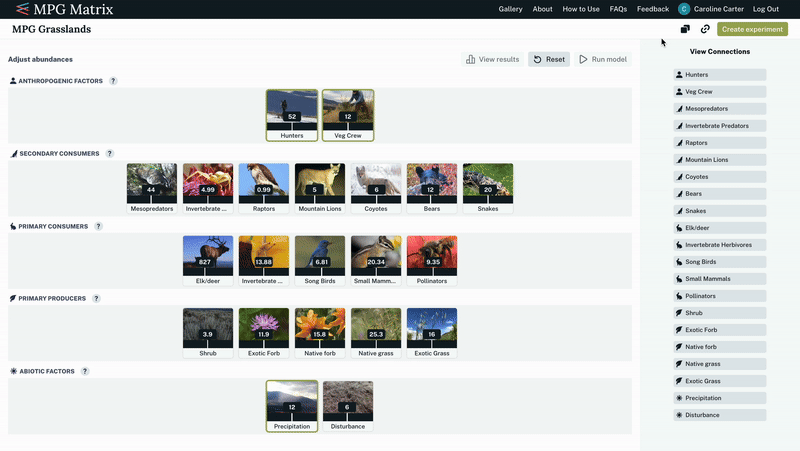
Task: Click the Reset button
Action: click(x=549, y=59)
